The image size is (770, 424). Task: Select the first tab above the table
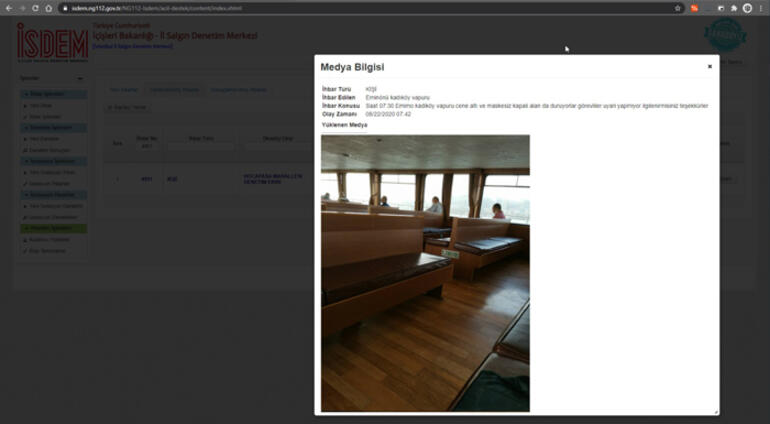click(x=123, y=90)
